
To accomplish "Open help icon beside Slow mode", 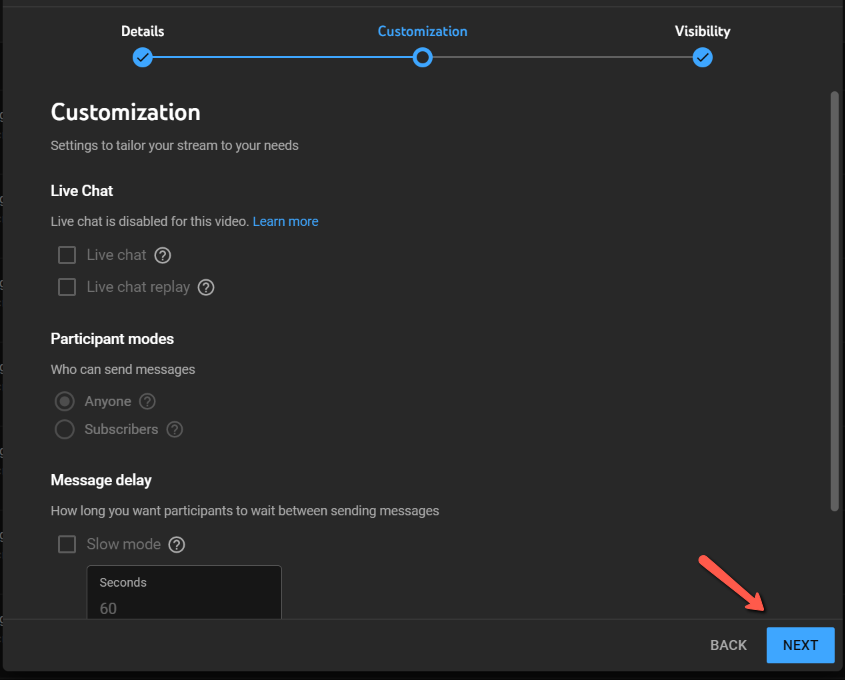I will coord(177,545).
